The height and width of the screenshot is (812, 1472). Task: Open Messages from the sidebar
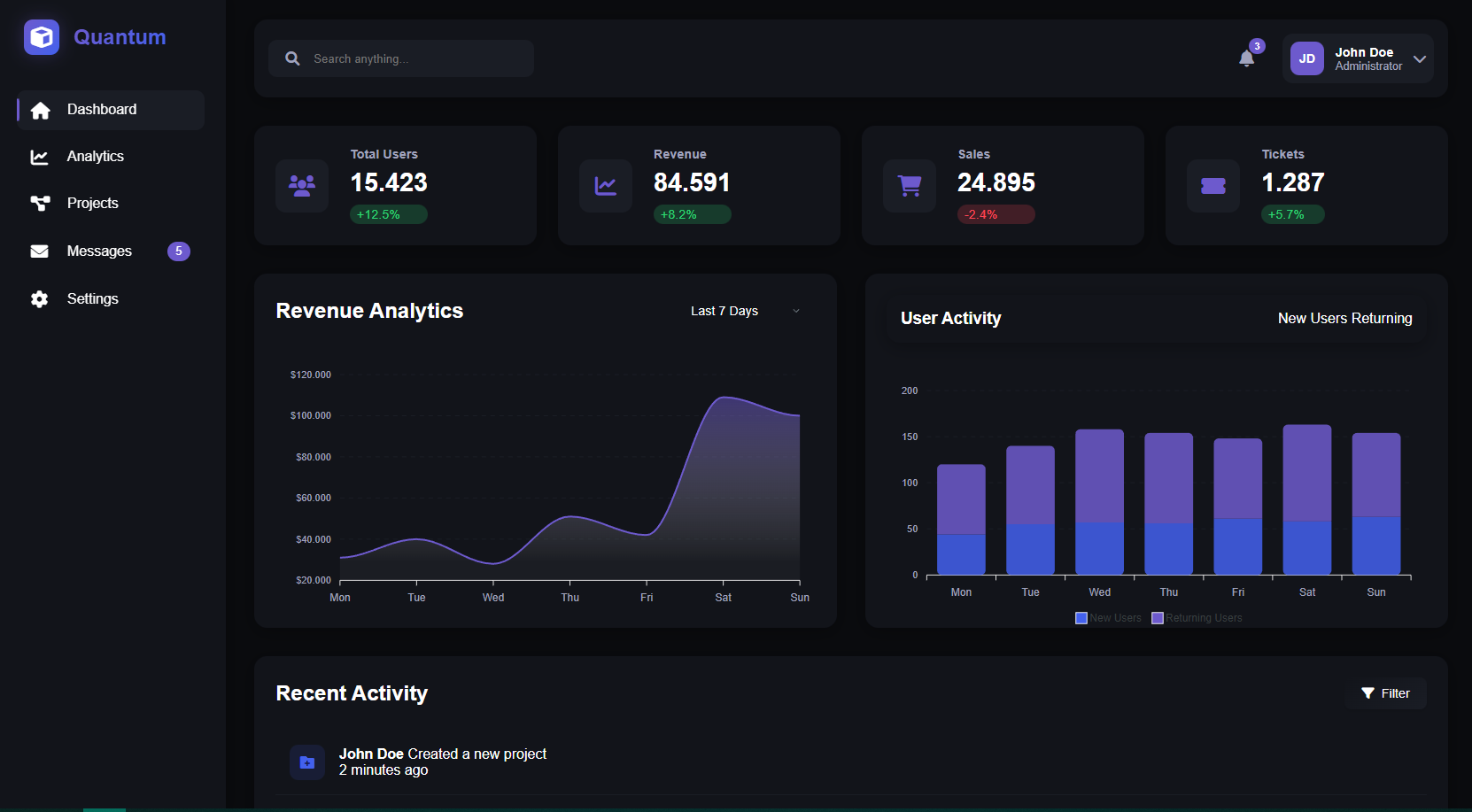point(99,251)
